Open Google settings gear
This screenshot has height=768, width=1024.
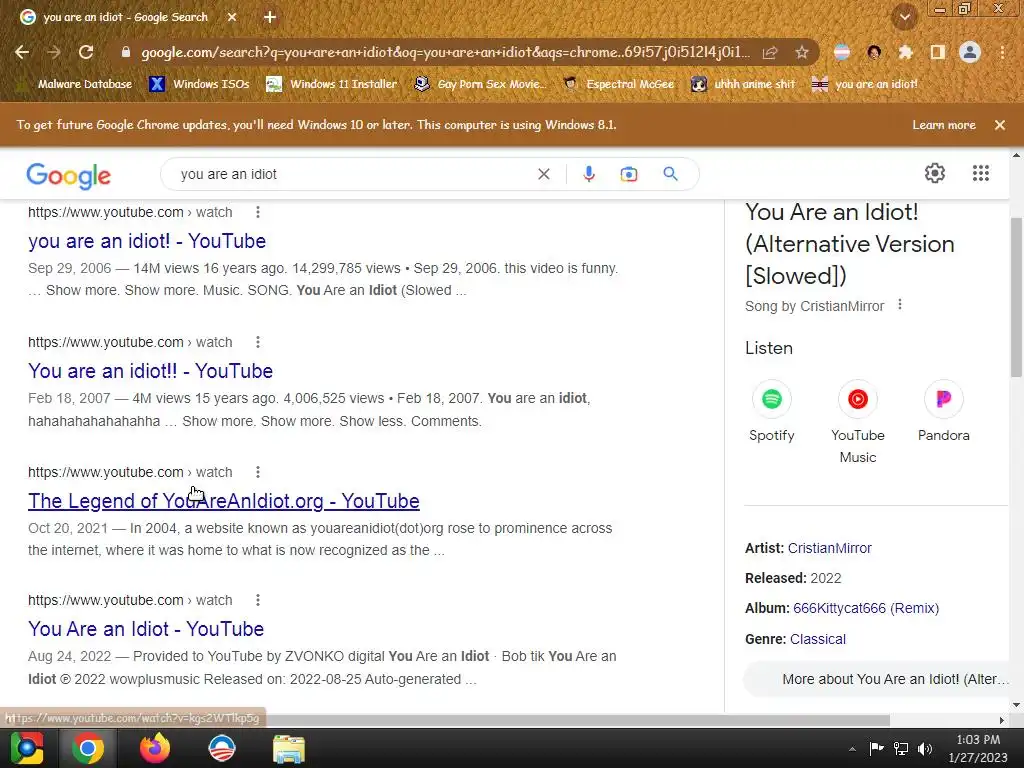[x=935, y=173]
